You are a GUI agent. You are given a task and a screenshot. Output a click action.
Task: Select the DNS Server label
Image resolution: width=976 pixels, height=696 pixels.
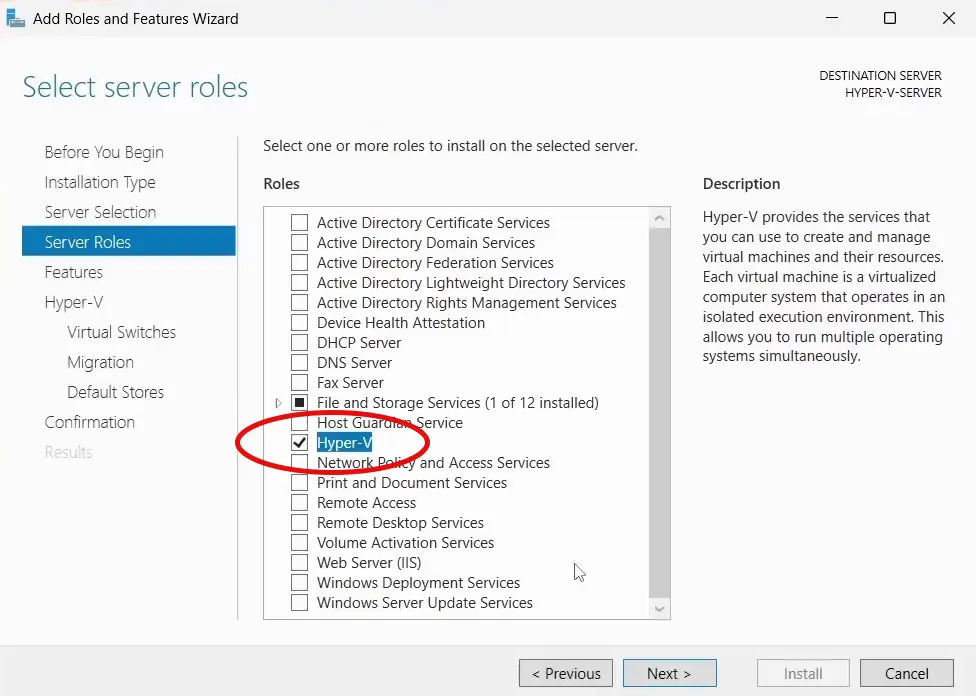(x=354, y=362)
